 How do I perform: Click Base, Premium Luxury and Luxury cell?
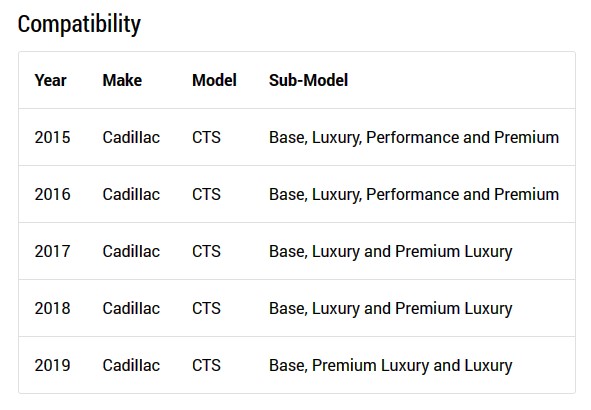pyautogui.click(x=390, y=366)
